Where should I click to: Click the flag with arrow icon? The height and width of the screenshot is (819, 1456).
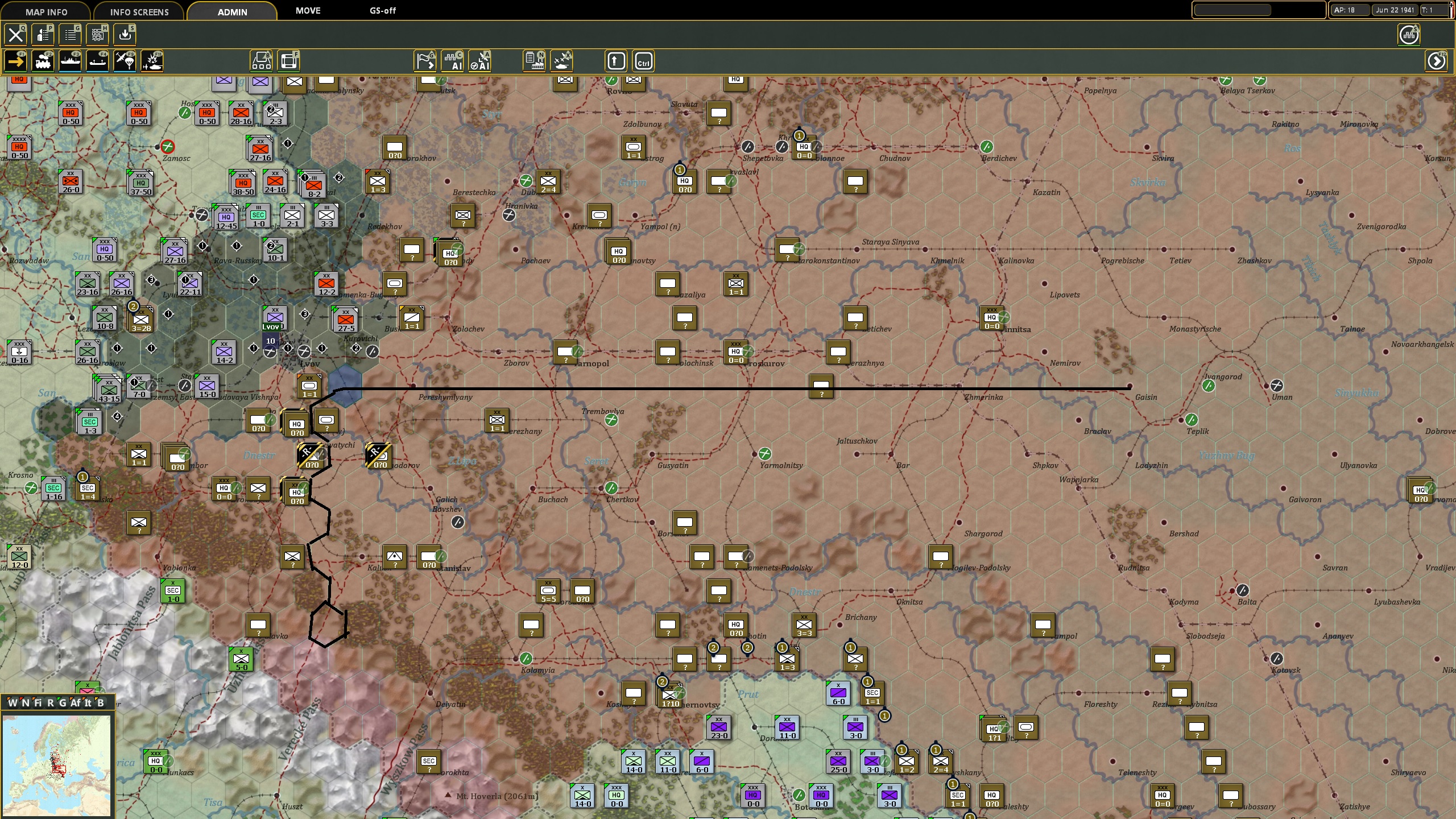click(425, 61)
